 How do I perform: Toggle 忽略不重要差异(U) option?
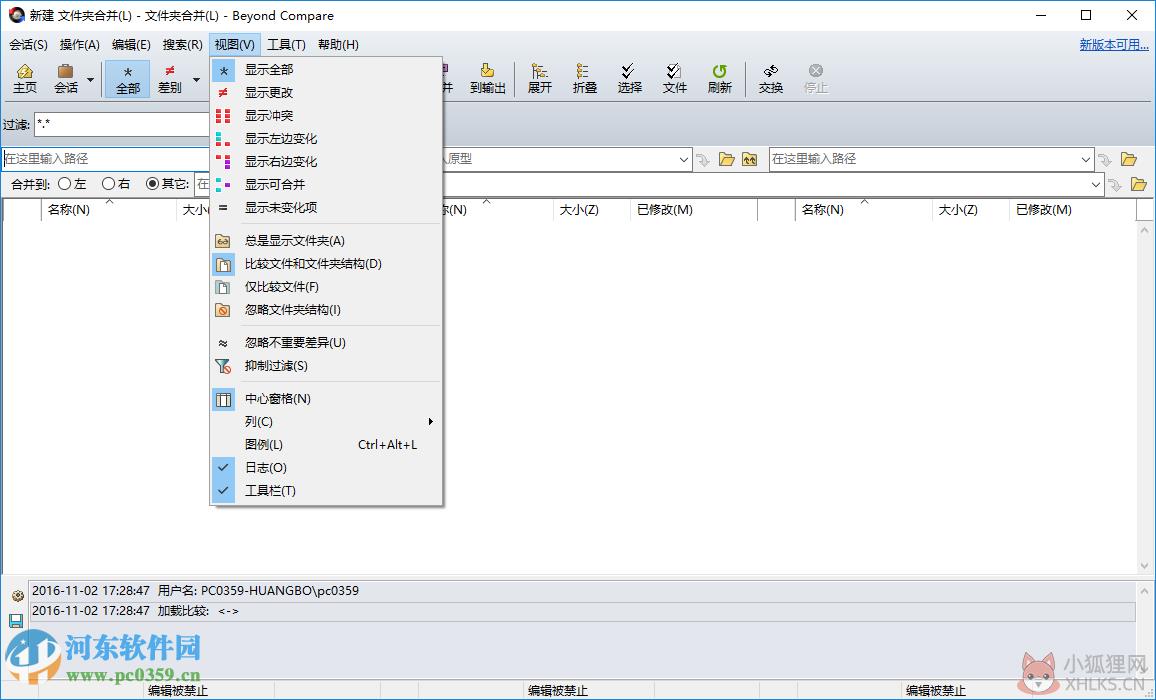point(327,343)
